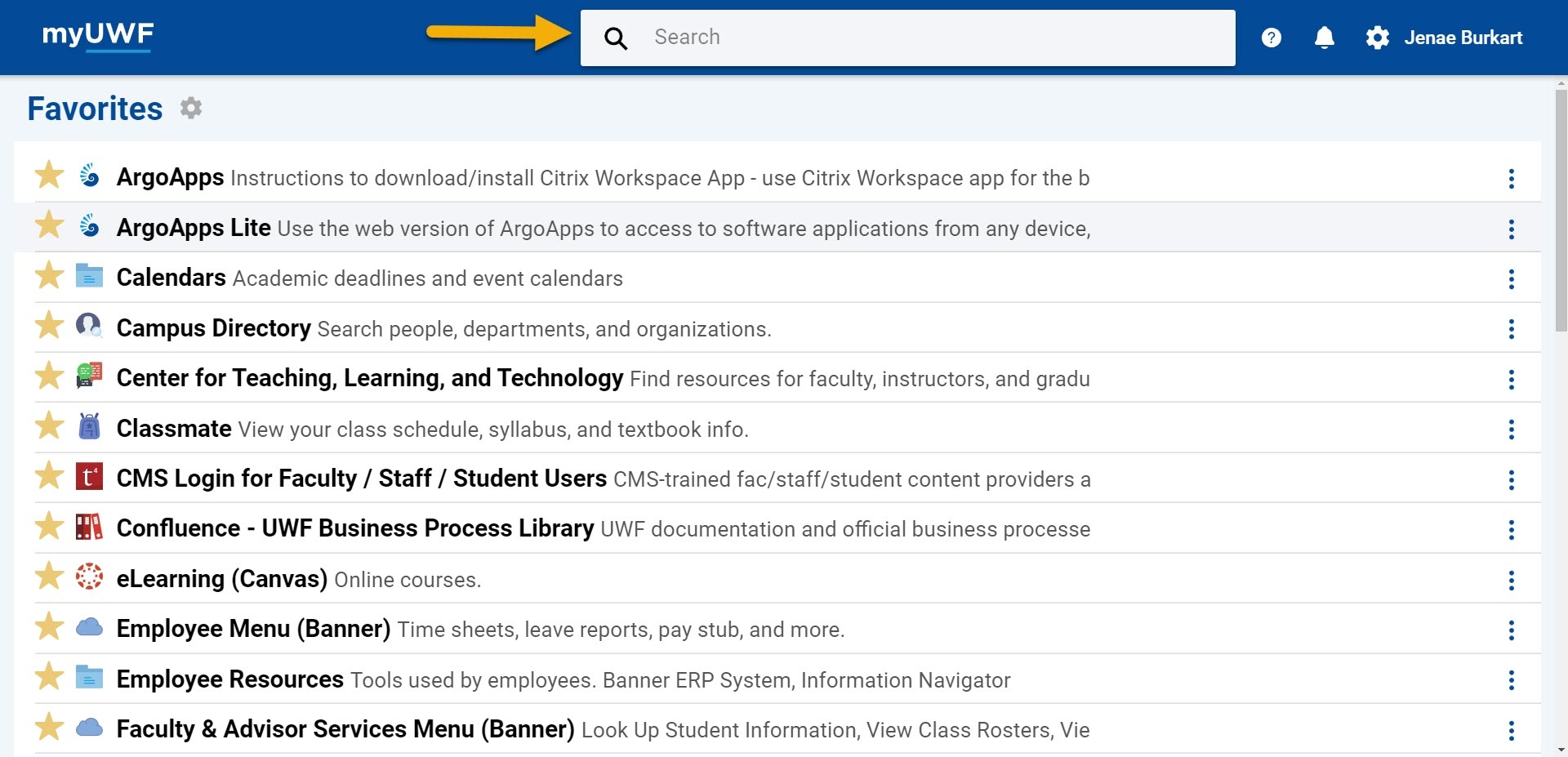Open the three-dot menu for eLearning (Canvas)
Image resolution: width=1568 pixels, height=757 pixels.
pos(1511,581)
